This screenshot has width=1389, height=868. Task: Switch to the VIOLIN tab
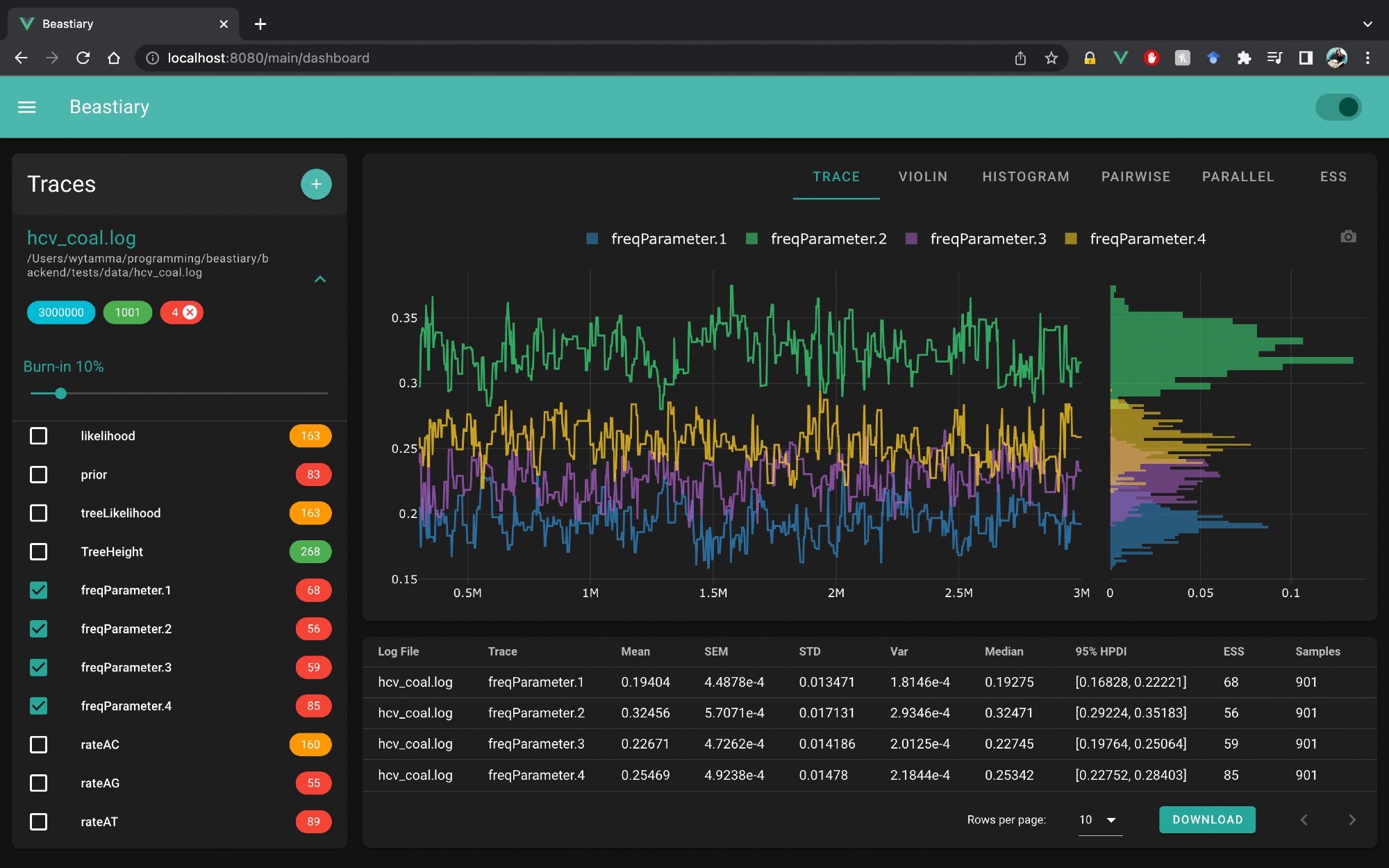click(x=922, y=177)
